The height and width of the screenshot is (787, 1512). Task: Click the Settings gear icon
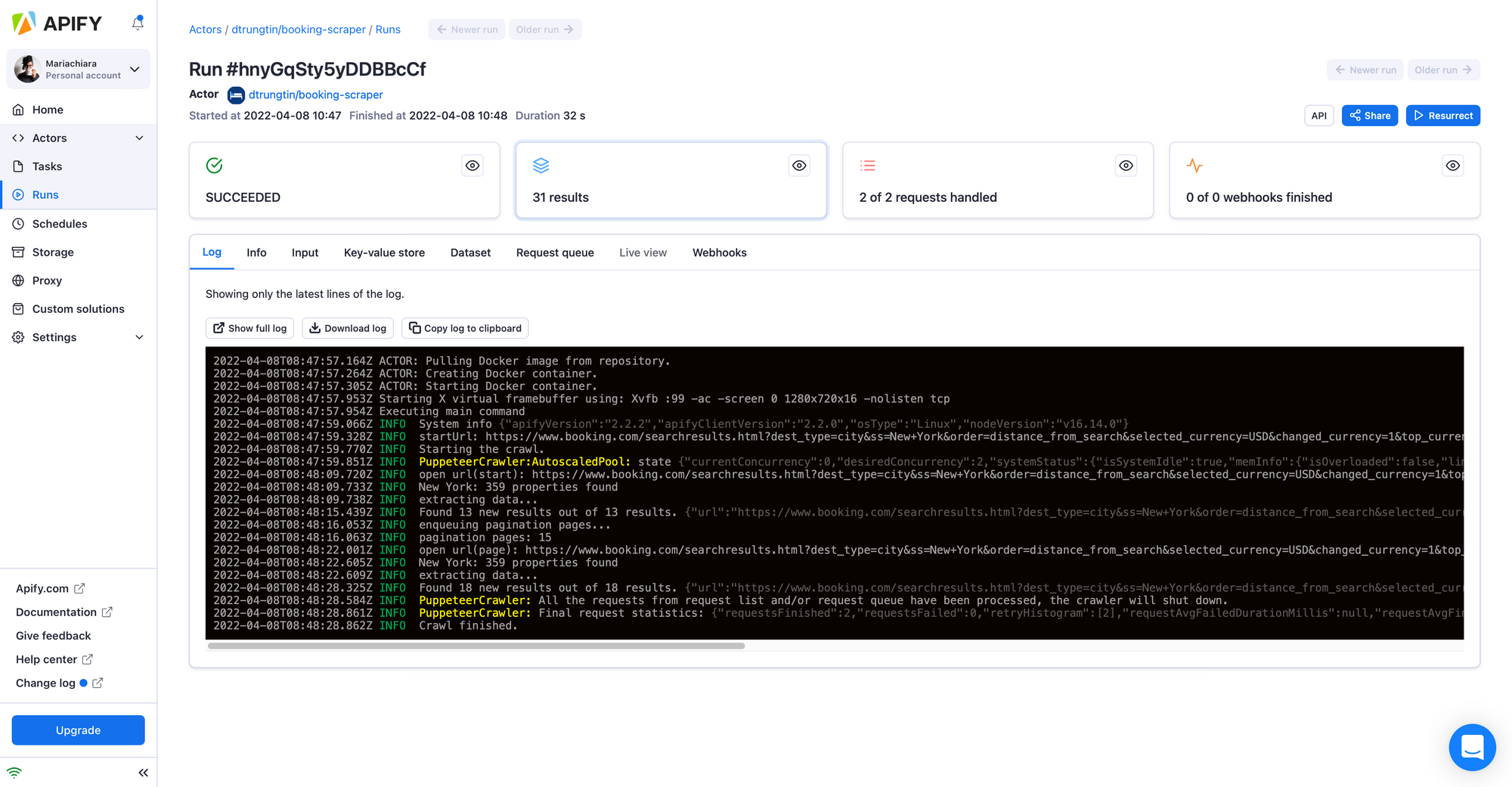(18, 337)
